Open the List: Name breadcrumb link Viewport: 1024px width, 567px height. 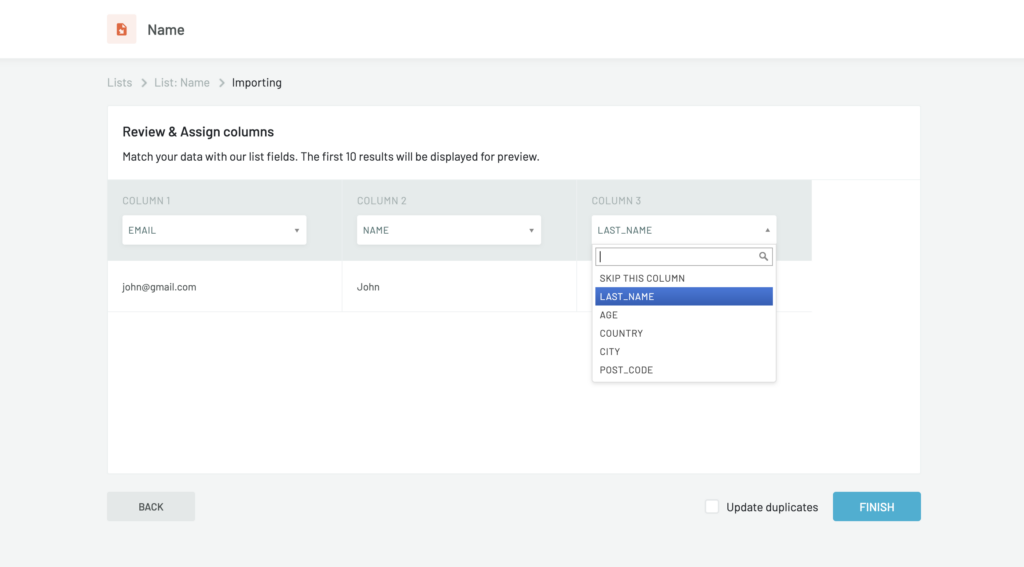pos(182,83)
